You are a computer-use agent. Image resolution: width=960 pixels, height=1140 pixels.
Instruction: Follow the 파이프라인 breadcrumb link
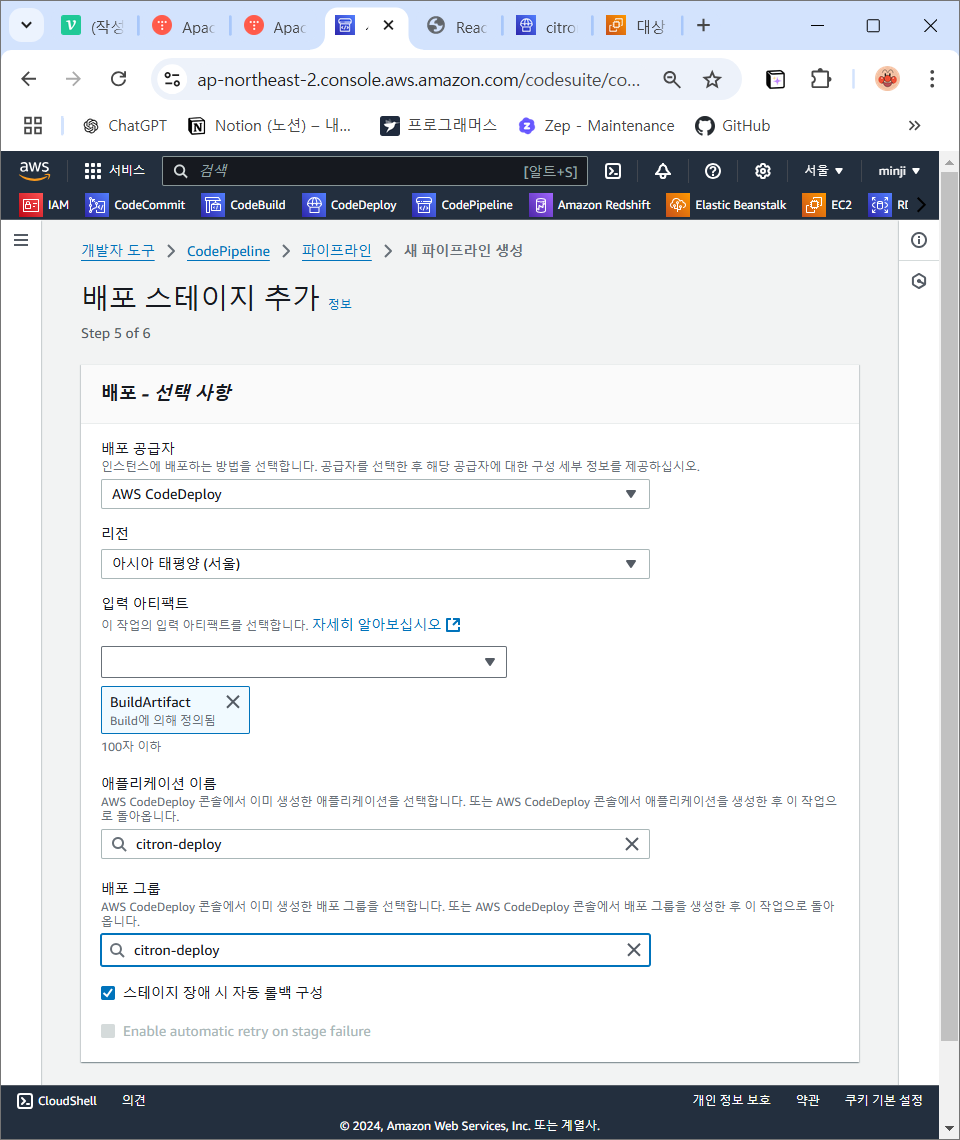(337, 251)
